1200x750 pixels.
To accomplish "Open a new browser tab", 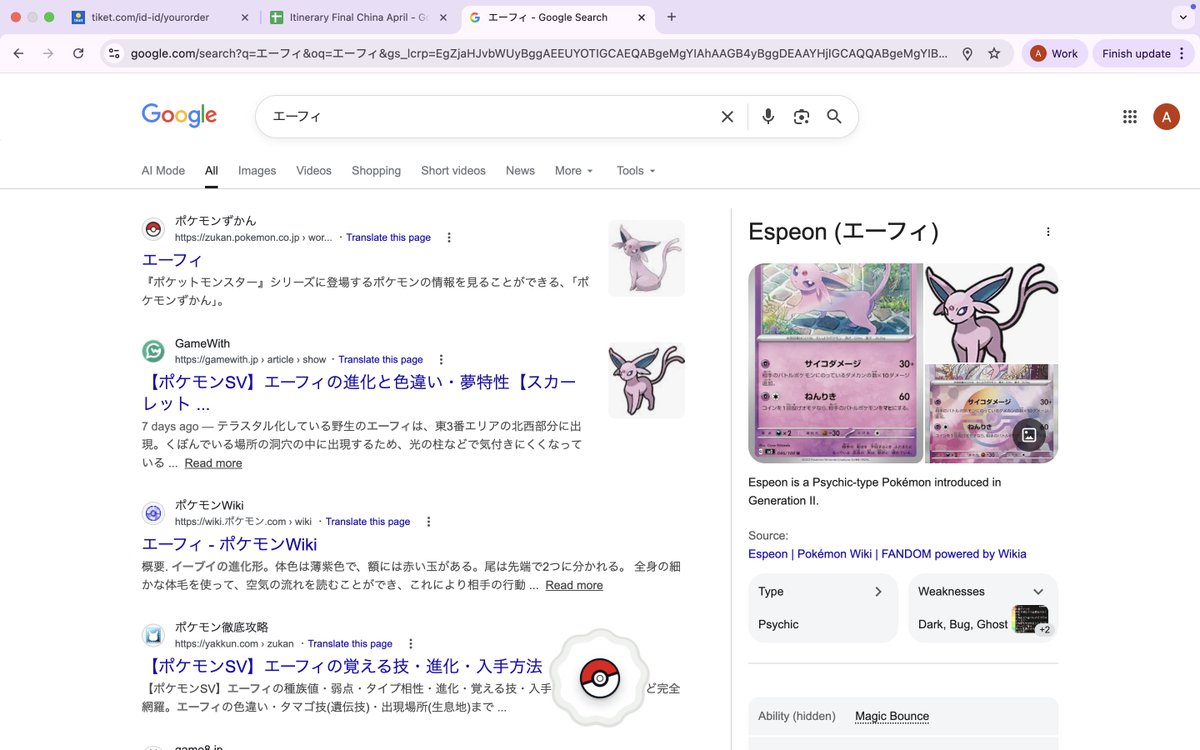I will click(671, 17).
